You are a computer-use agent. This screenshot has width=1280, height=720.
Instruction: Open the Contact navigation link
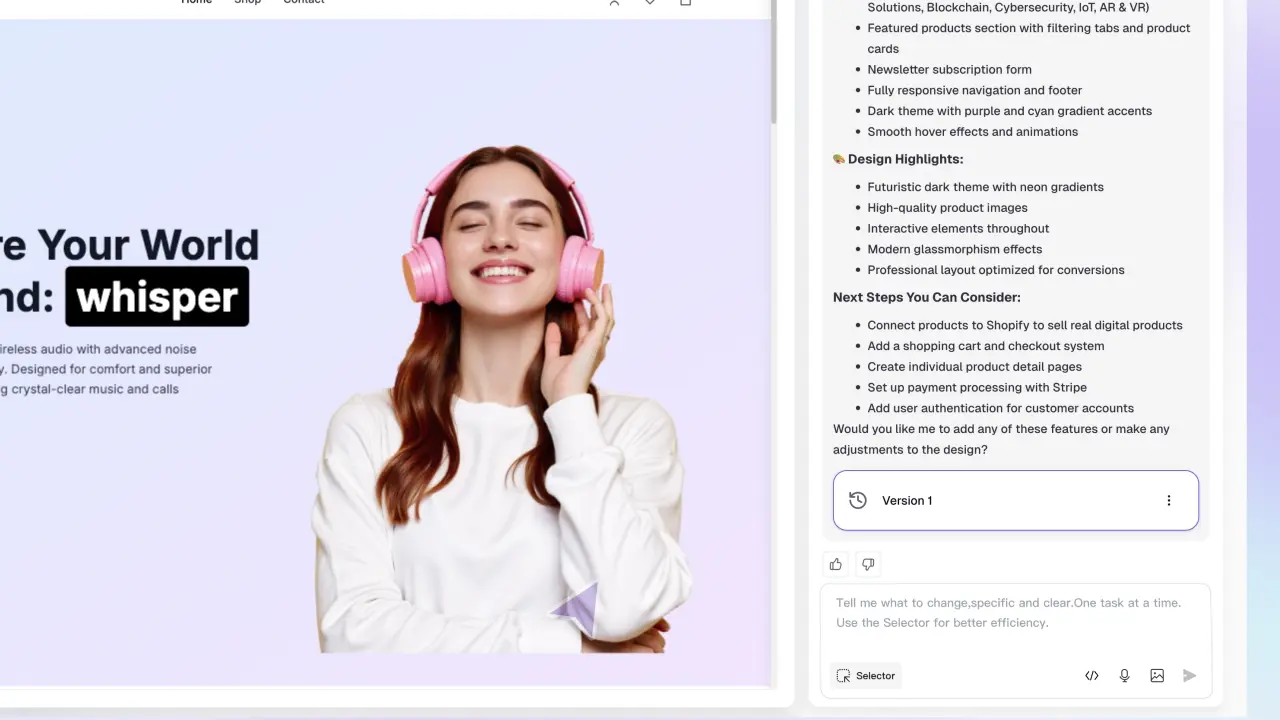point(303,3)
